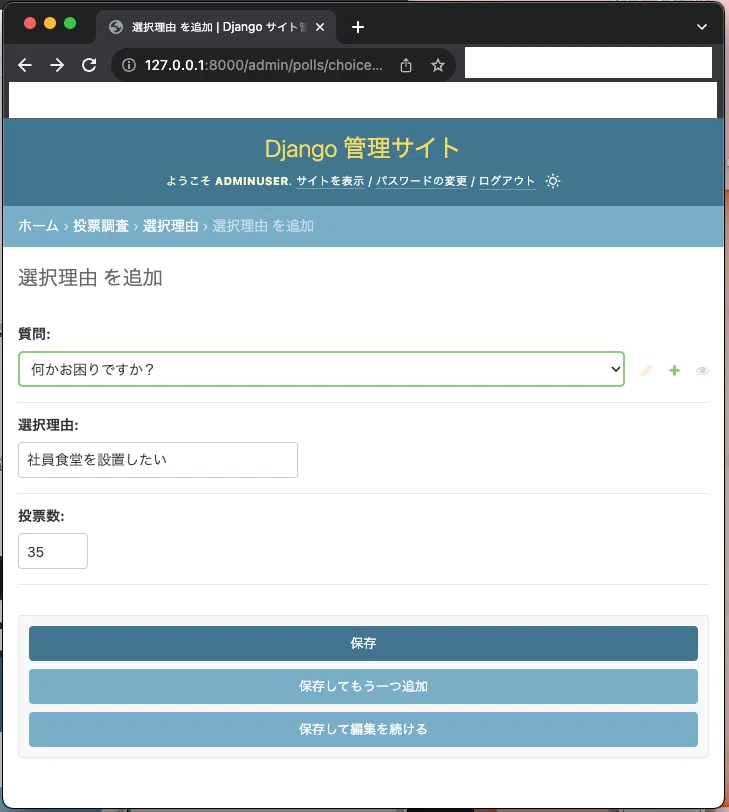Screen dimensions: 729x812
Task: Go to 投票調査 breadcrumb
Action: point(101,226)
